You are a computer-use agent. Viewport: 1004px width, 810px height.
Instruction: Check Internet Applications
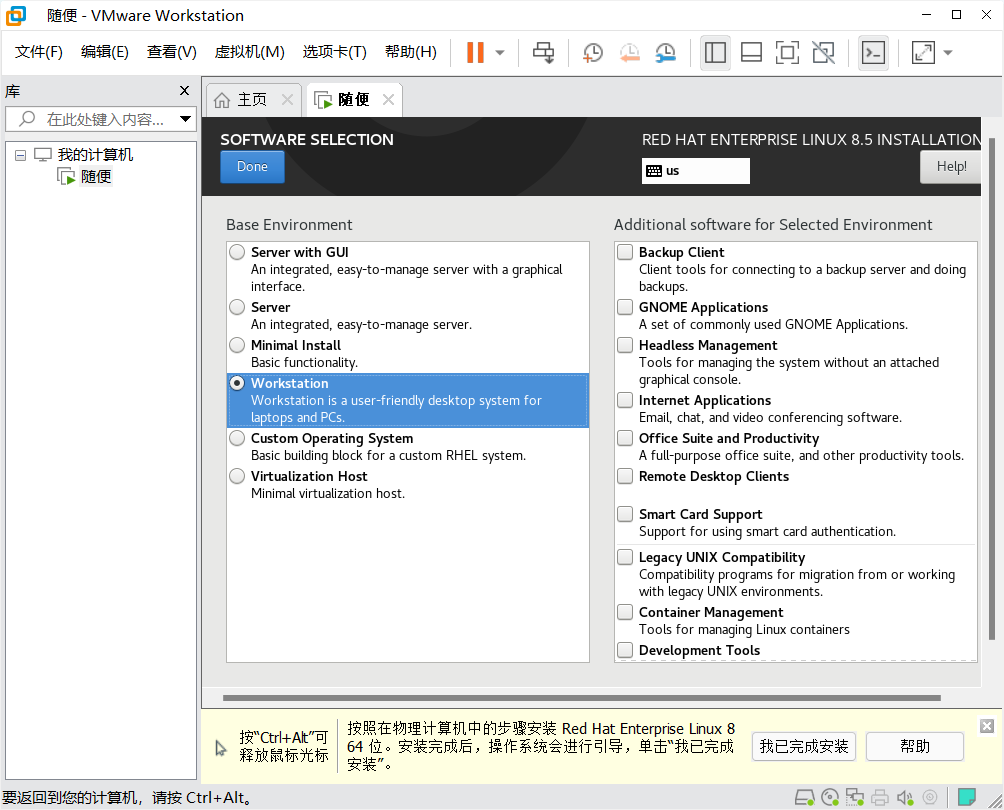click(625, 400)
